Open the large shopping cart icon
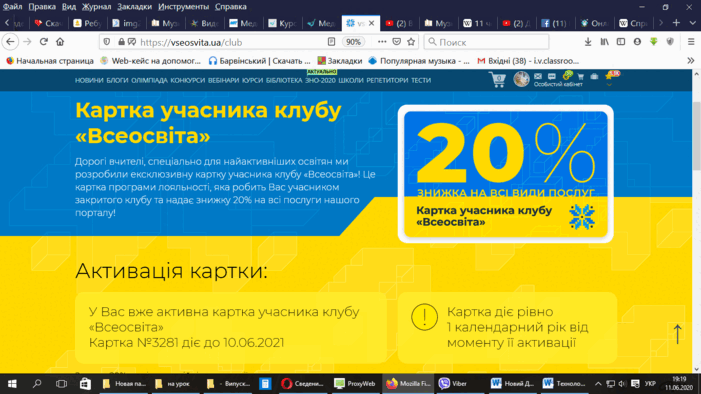Screen dimensions: 701x394 coord(497,80)
